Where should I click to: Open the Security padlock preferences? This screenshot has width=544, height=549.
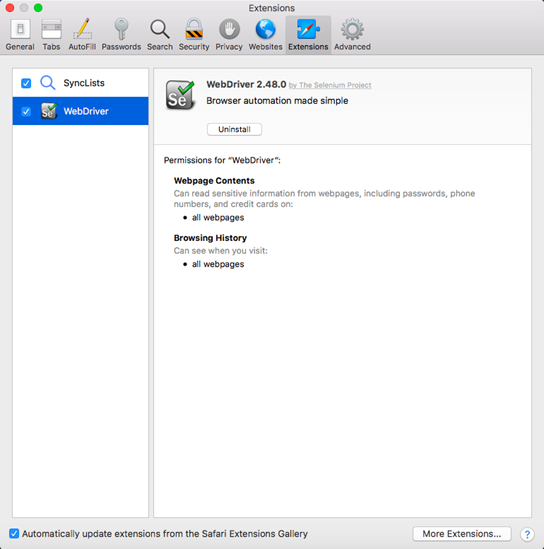194,35
